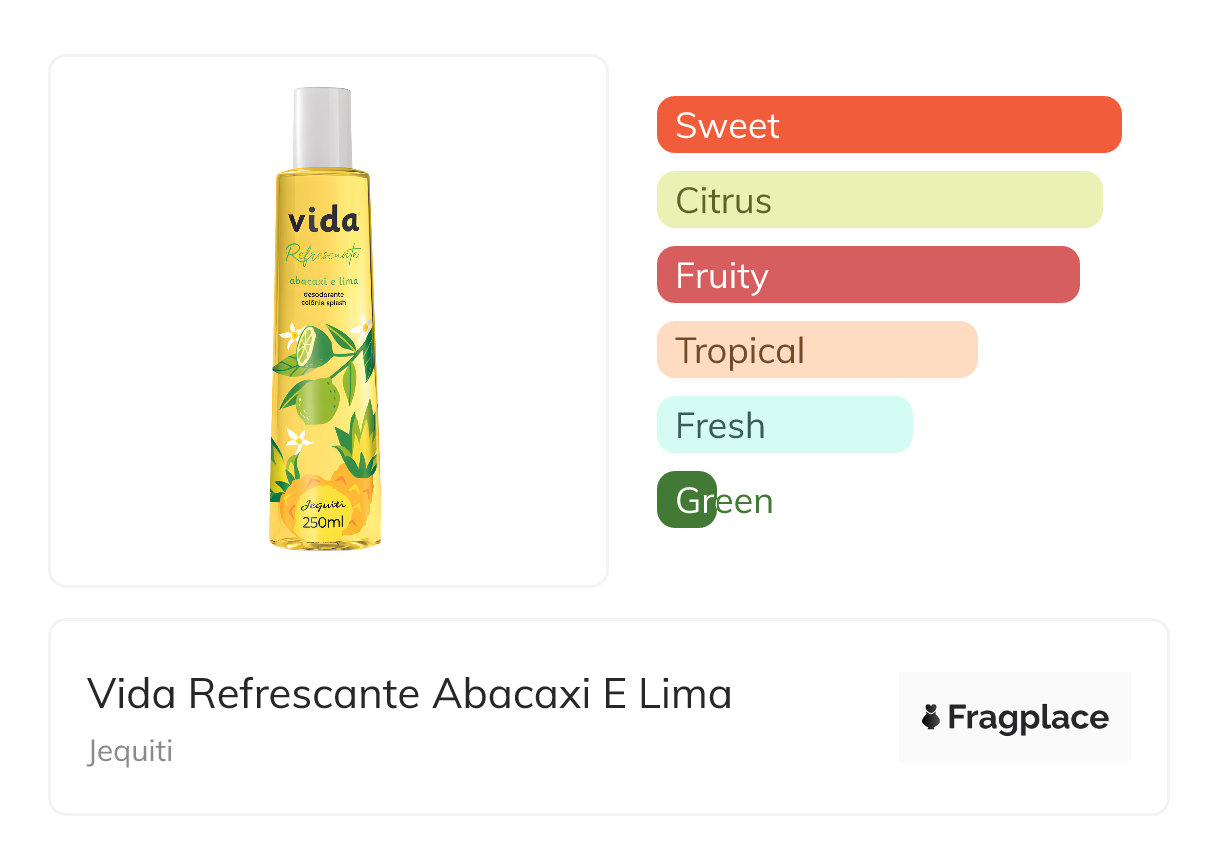The width and height of the screenshot is (1218, 864).
Task: Click the Fresh accord bar
Action: pos(784,425)
